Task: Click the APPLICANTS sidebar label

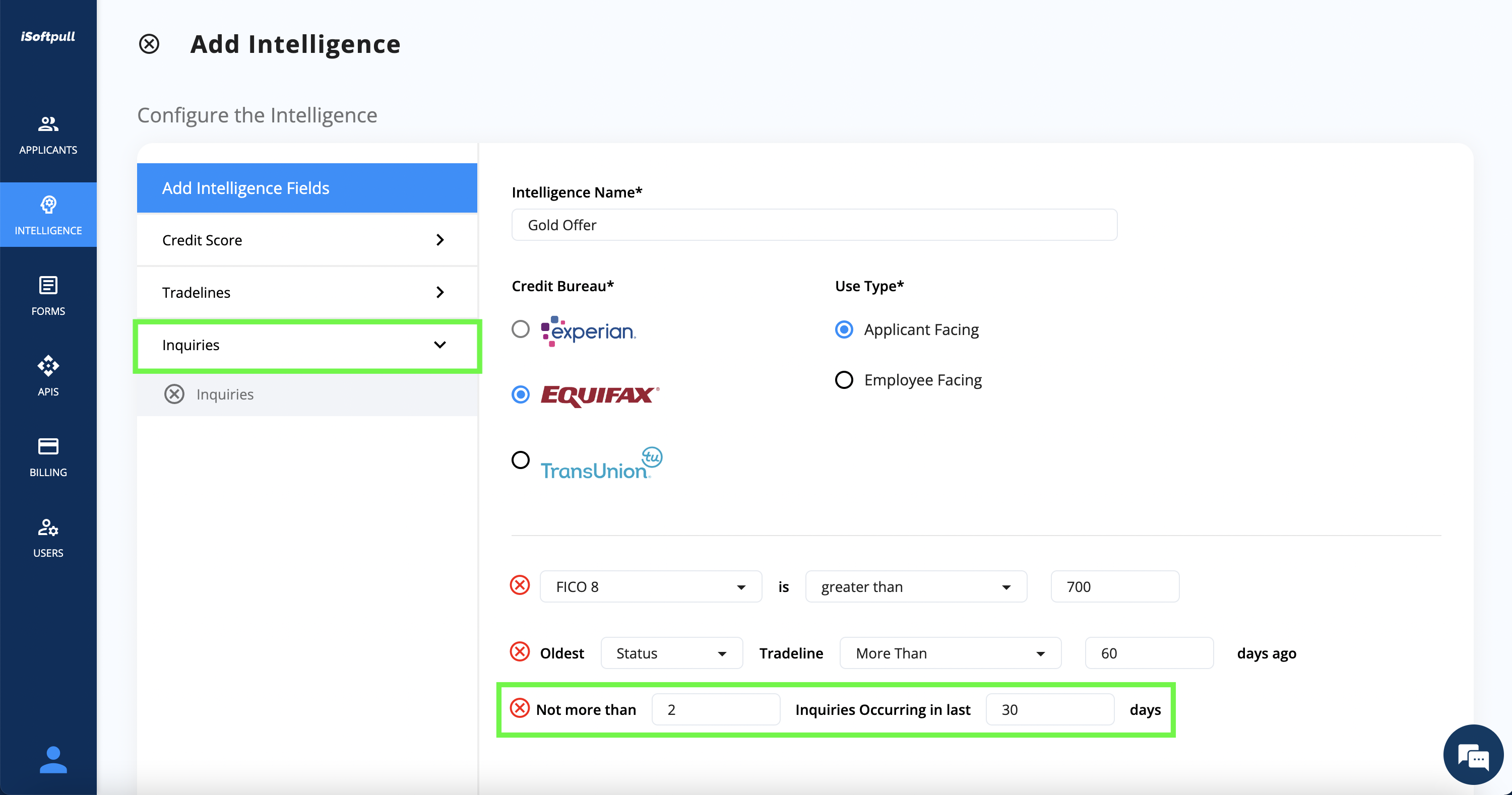Action: click(x=48, y=150)
